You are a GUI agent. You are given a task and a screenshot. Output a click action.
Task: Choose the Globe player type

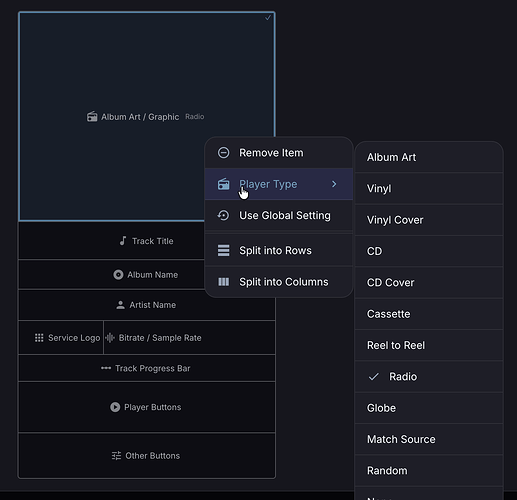click(429, 408)
